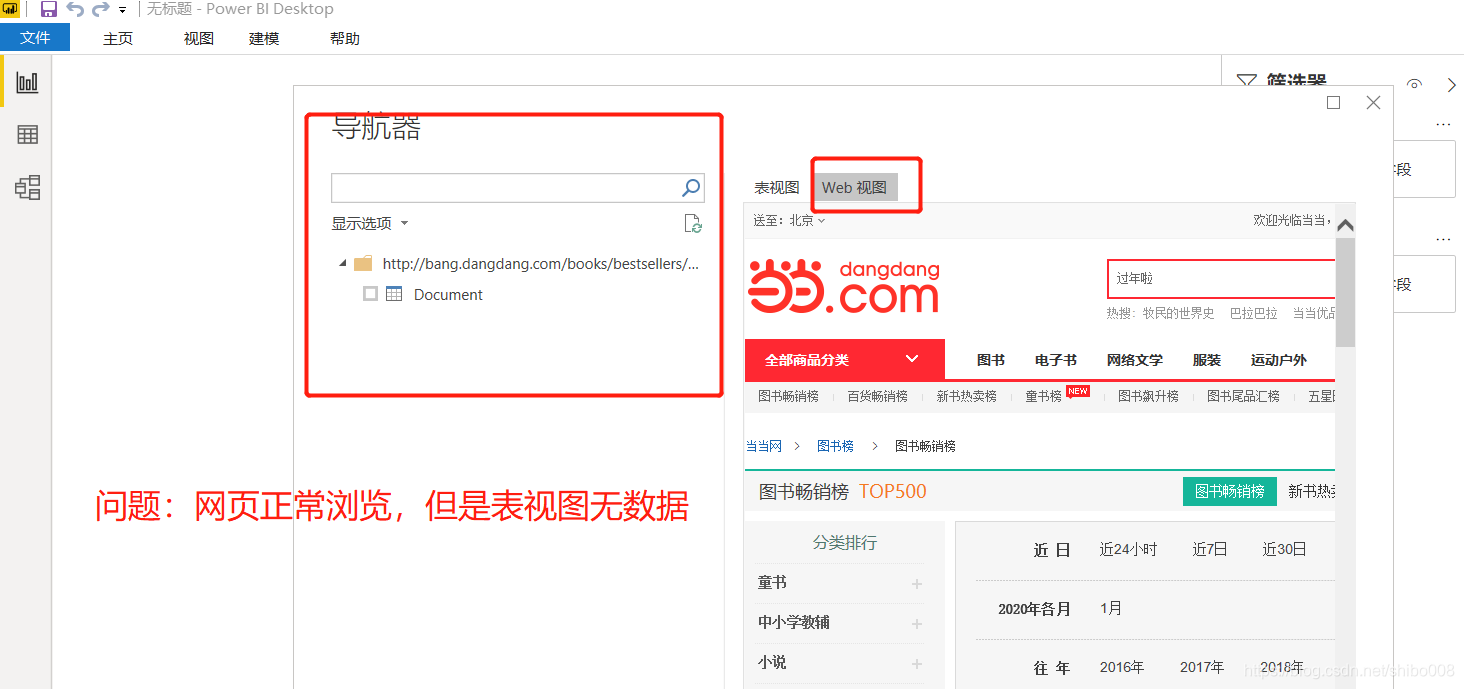Click the web view vertical scrollbar thumb

point(1345,292)
